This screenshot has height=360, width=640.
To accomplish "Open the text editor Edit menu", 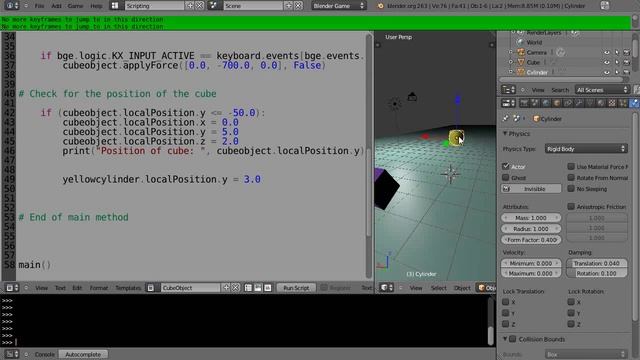I will (77, 288).
